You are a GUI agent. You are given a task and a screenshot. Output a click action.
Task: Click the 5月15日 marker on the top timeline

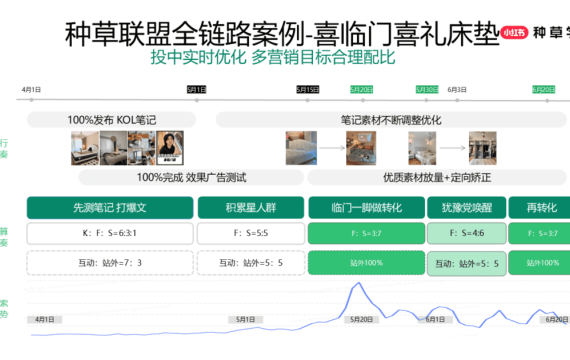click(x=308, y=89)
